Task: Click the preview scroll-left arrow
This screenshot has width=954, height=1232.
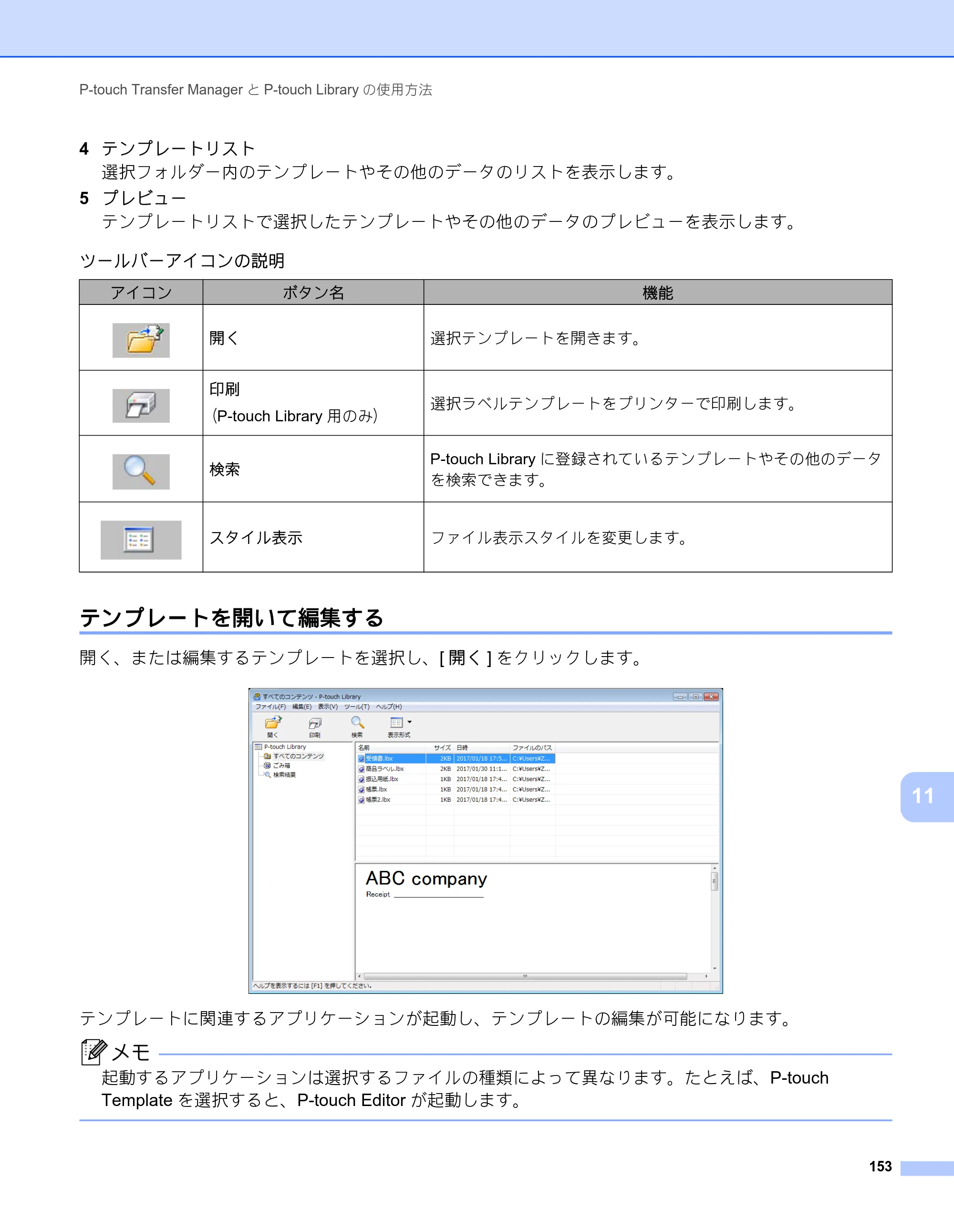Action: point(360,976)
